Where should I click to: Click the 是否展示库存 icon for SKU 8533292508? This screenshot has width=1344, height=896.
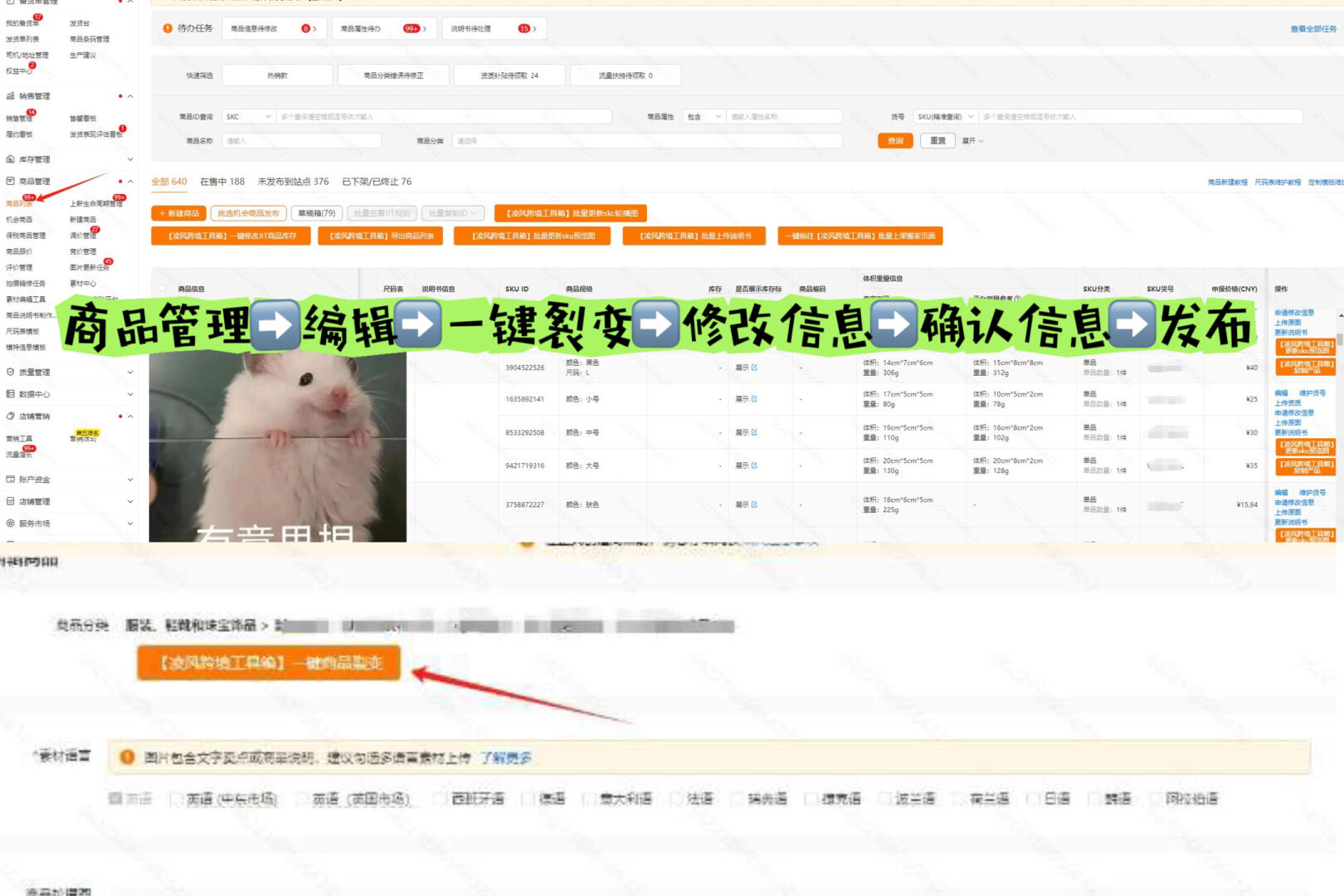click(x=754, y=432)
